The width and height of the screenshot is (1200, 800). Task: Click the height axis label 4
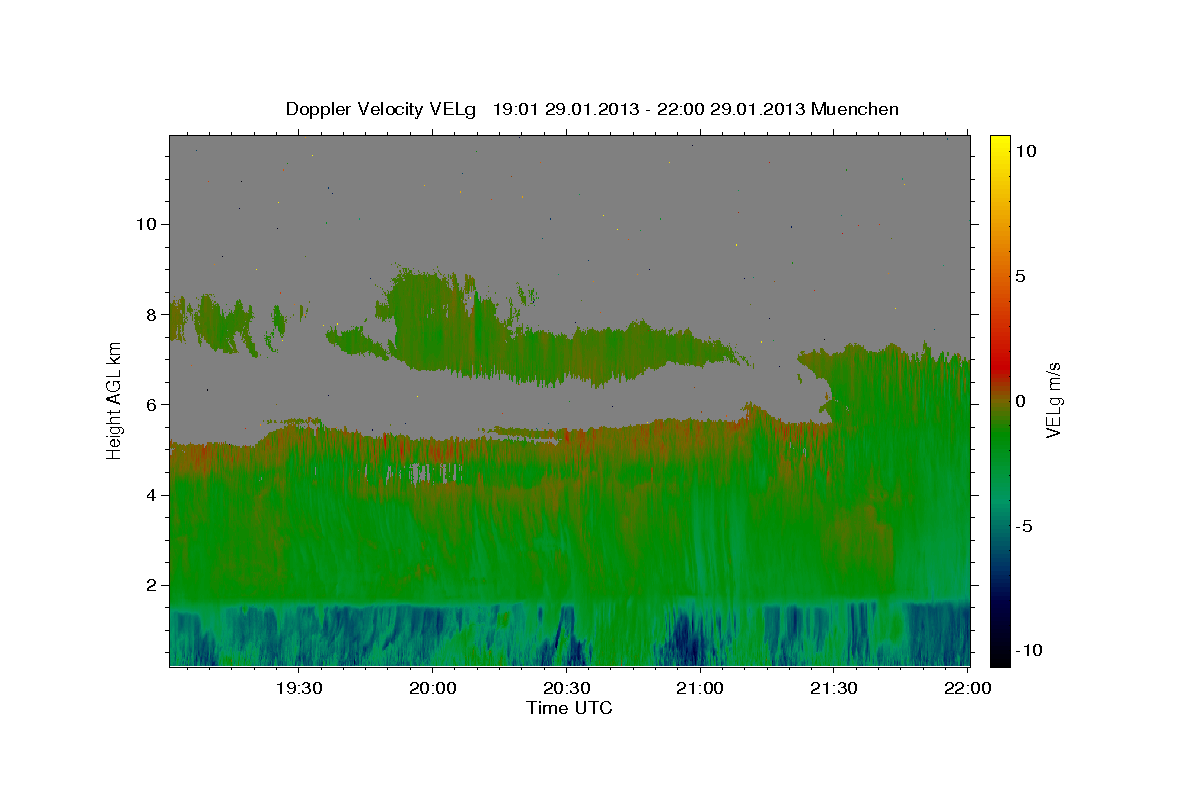pos(150,495)
